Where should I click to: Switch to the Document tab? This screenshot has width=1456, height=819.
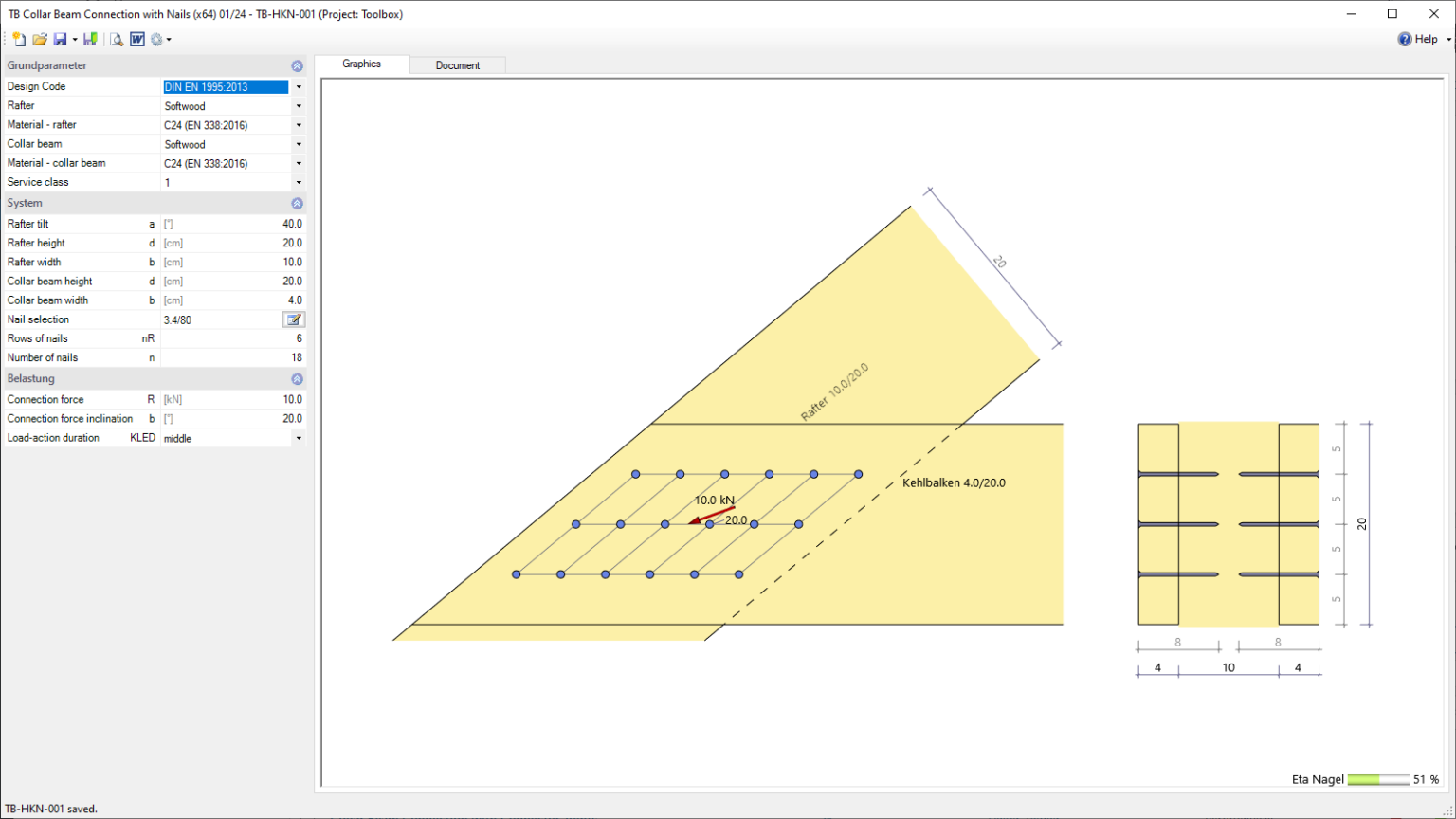coord(458,65)
